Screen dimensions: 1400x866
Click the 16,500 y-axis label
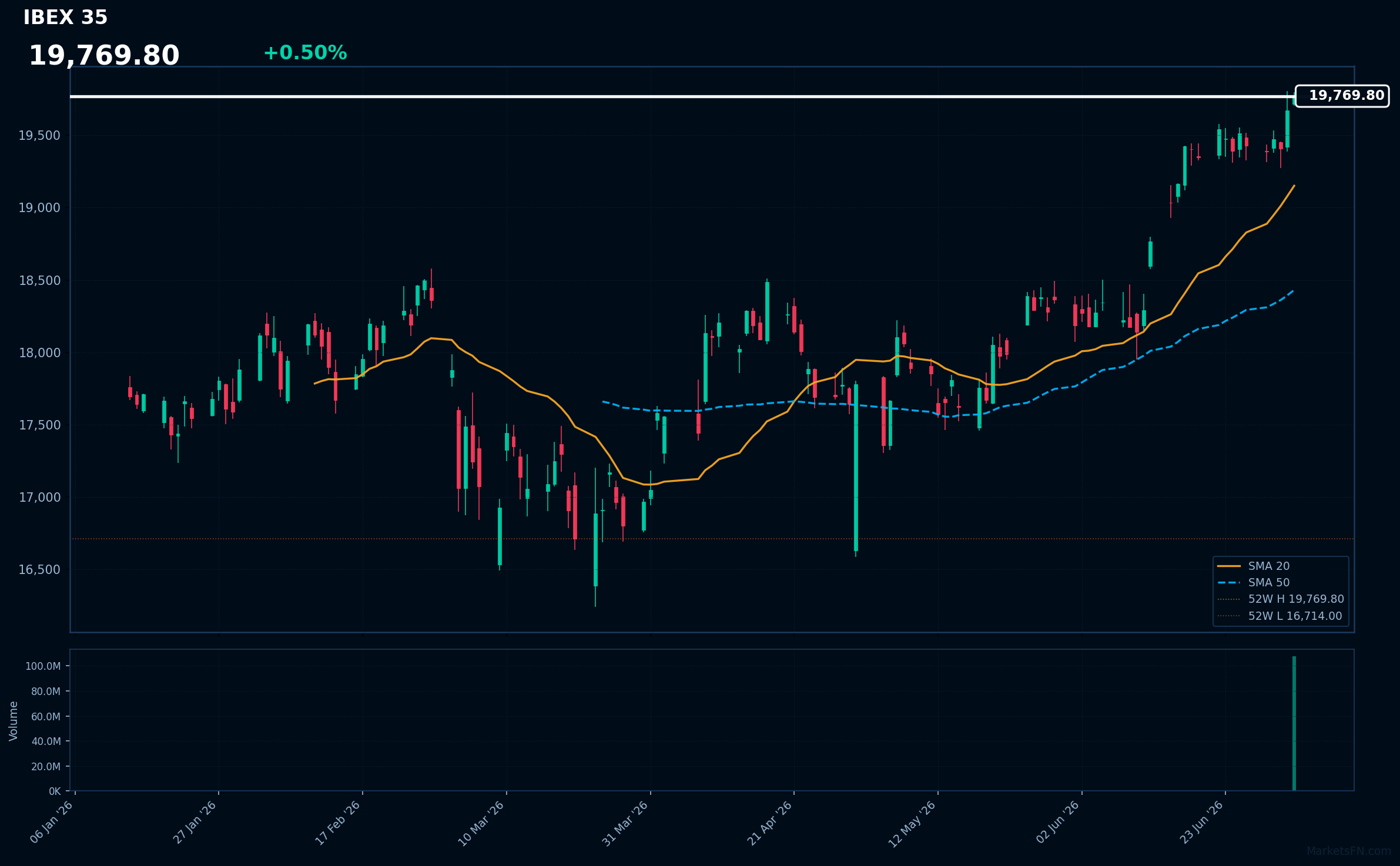tap(39, 570)
